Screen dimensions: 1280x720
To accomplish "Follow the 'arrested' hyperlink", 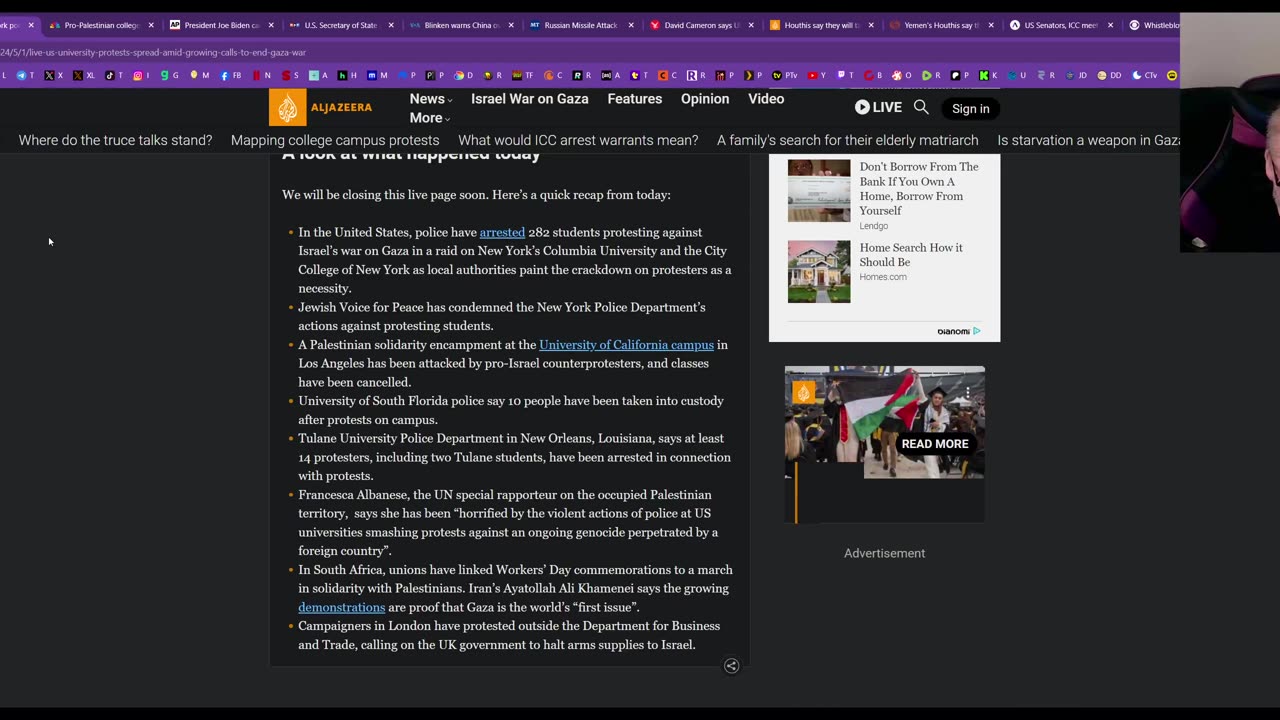I will tap(502, 232).
